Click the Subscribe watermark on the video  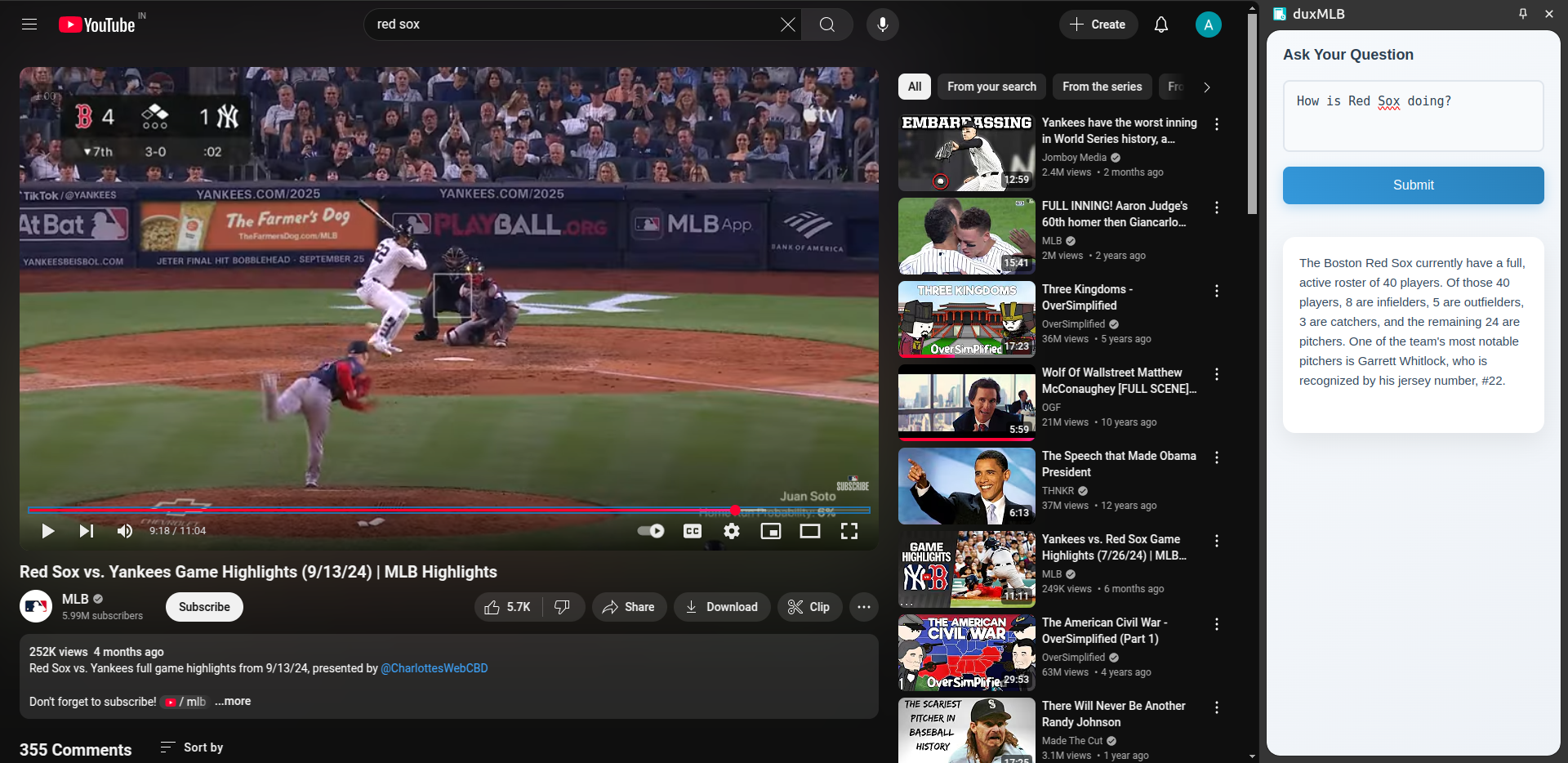click(x=853, y=484)
